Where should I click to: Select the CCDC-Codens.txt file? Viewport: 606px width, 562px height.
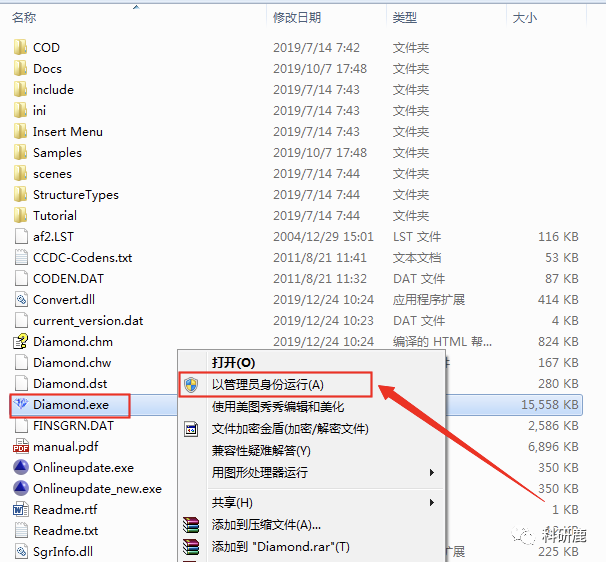click(x=82, y=257)
